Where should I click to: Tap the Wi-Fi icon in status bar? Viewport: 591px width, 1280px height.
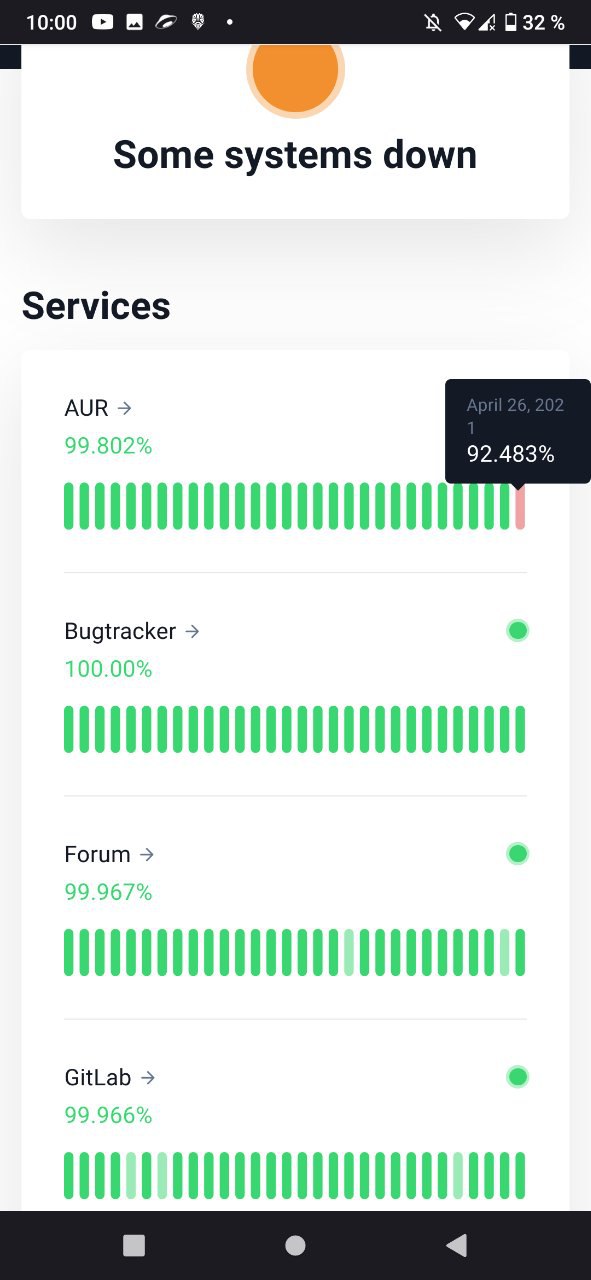pyautogui.click(x=463, y=22)
